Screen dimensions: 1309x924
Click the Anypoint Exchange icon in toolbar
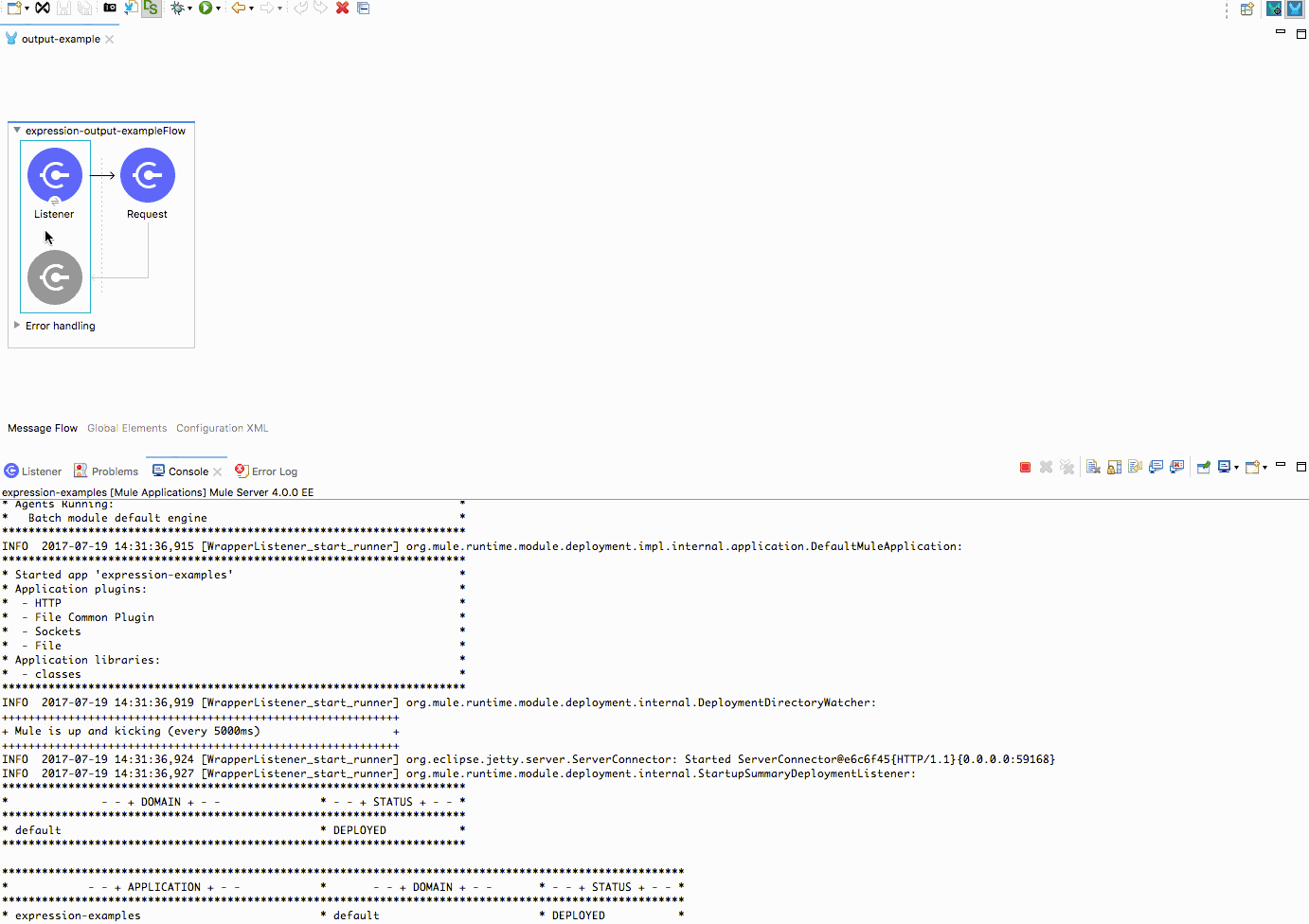pyautogui.click(x=43, y=9)
